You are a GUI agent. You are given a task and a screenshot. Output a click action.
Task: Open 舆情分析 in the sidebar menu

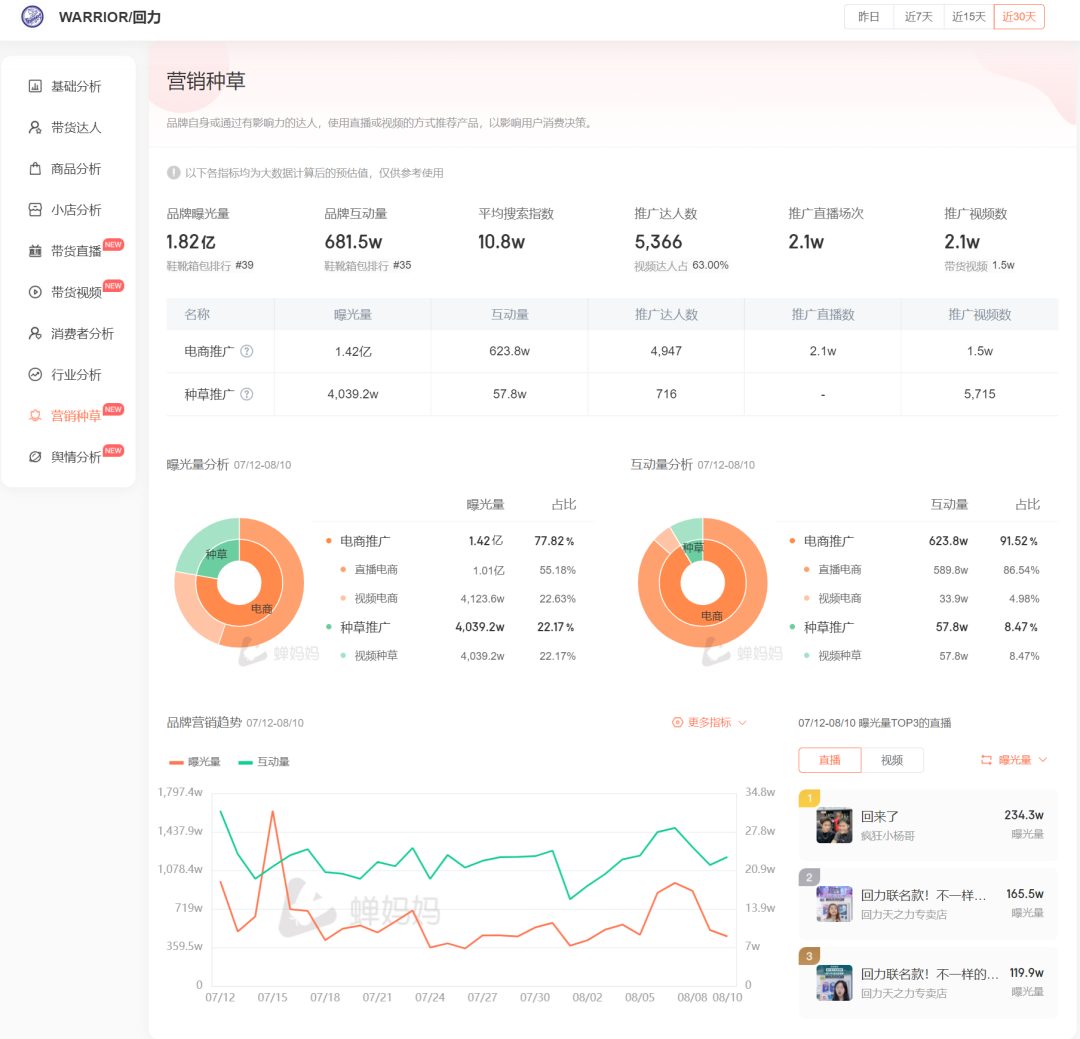click(x=76, y=457)
